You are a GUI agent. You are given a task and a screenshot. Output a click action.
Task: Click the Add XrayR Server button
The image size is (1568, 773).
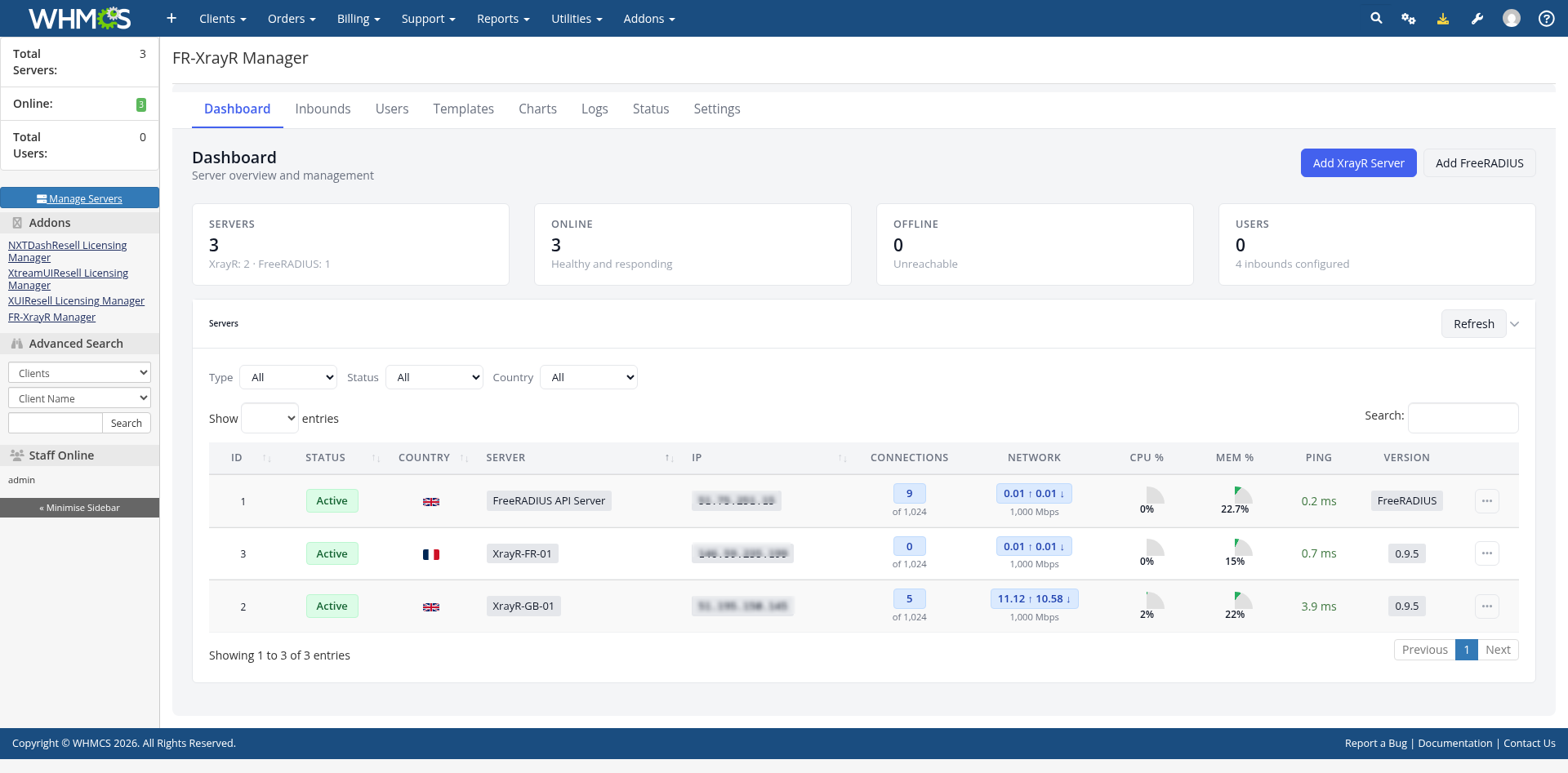[x=1358, y=163]
